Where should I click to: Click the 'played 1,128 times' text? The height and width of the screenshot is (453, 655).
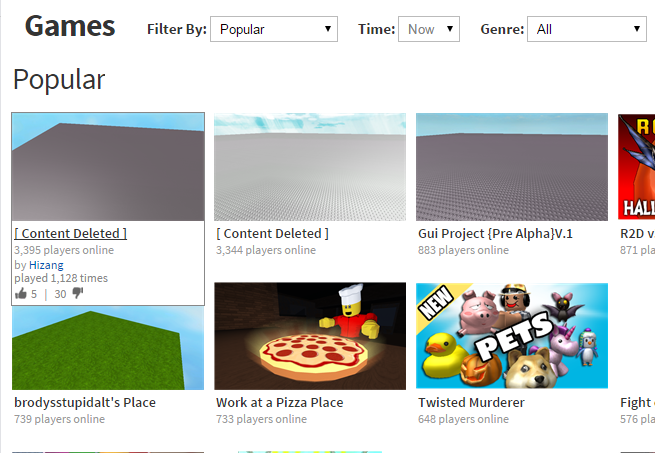[x=61, y=278]
